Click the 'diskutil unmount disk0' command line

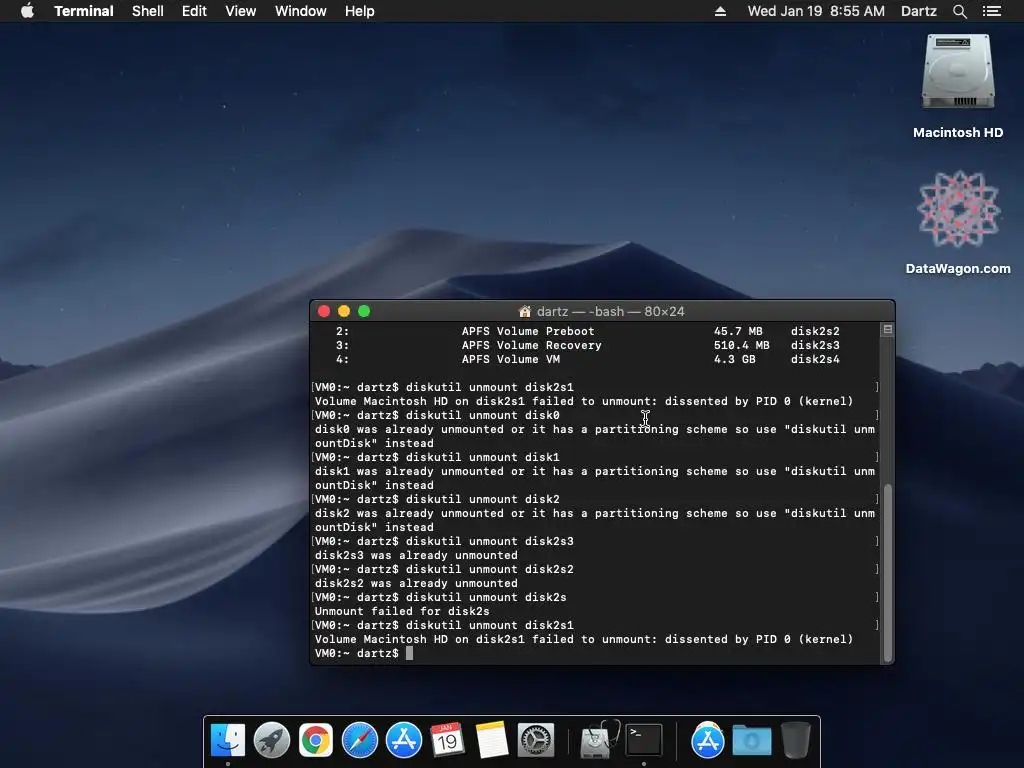[x=483, y=415]
